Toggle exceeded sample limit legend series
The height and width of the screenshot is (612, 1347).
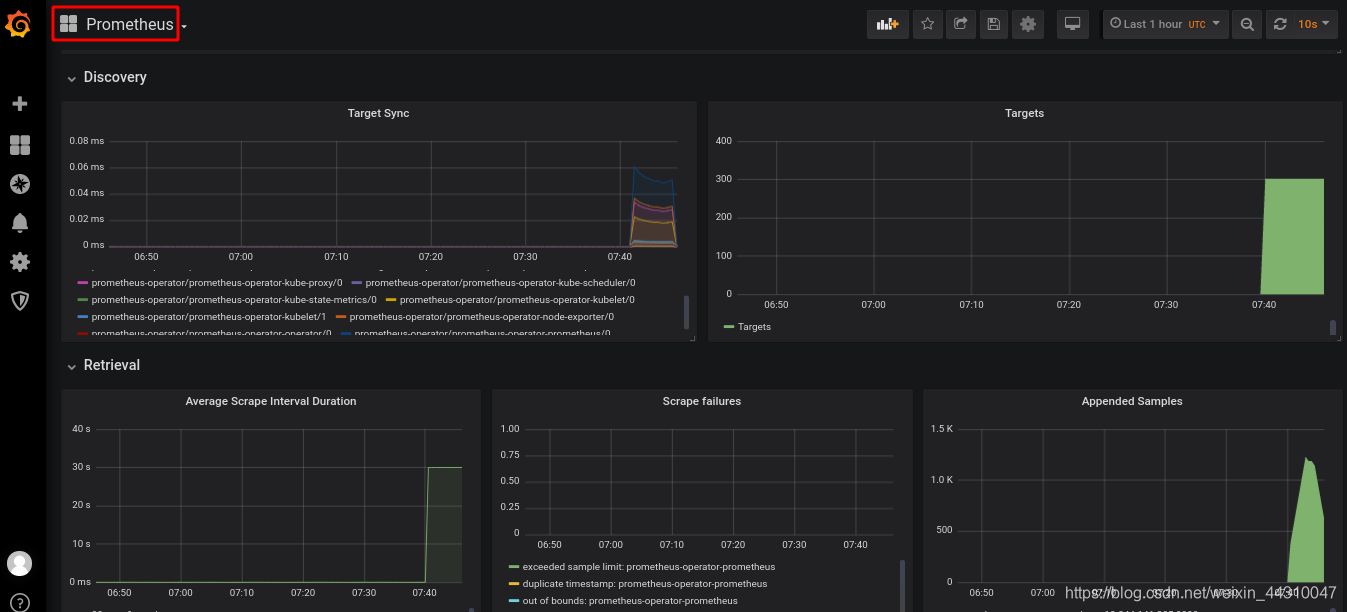[x=649, y=567]
